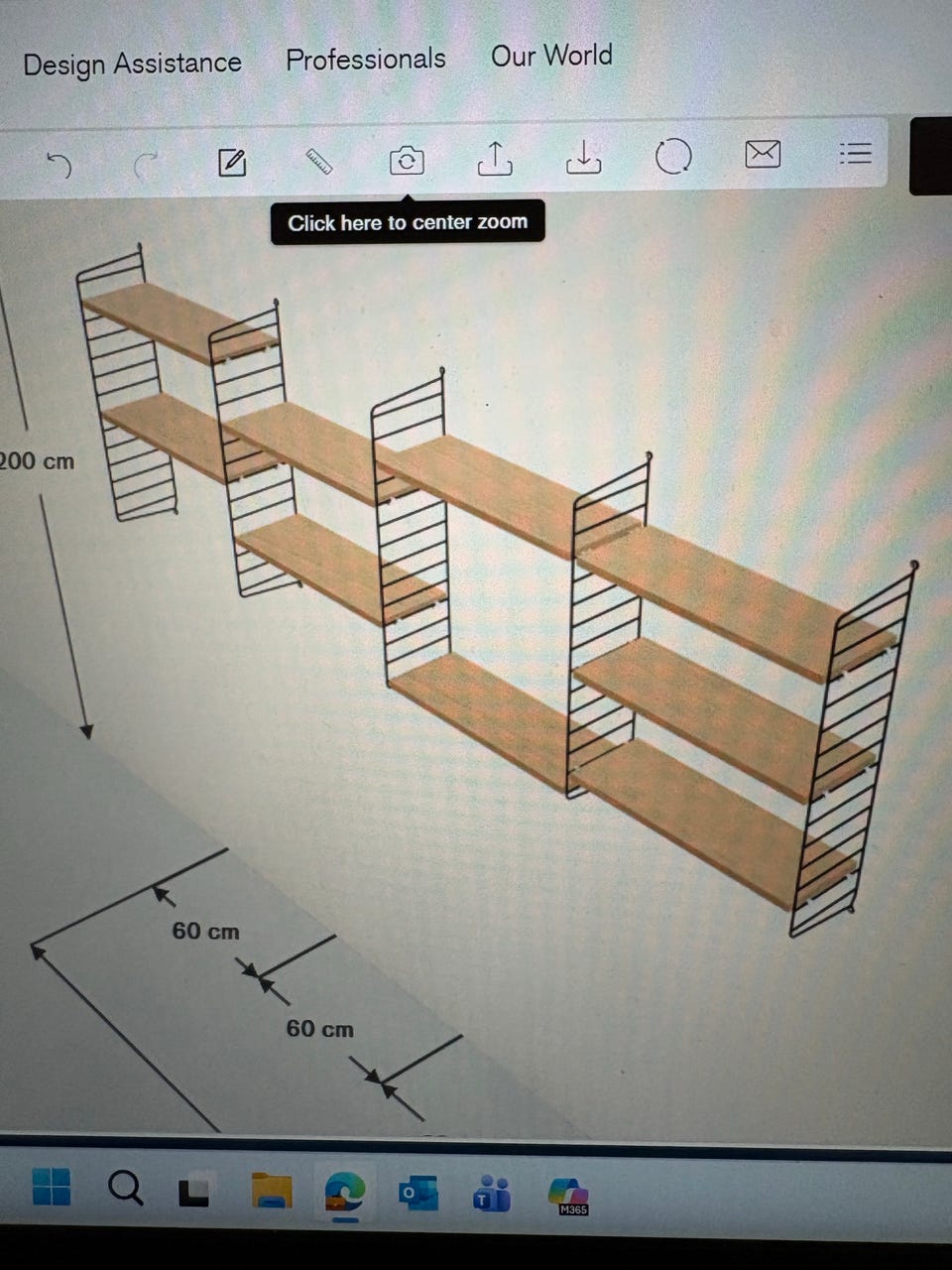
Task: Click the undo arrow icon
Action: (60, 165)
